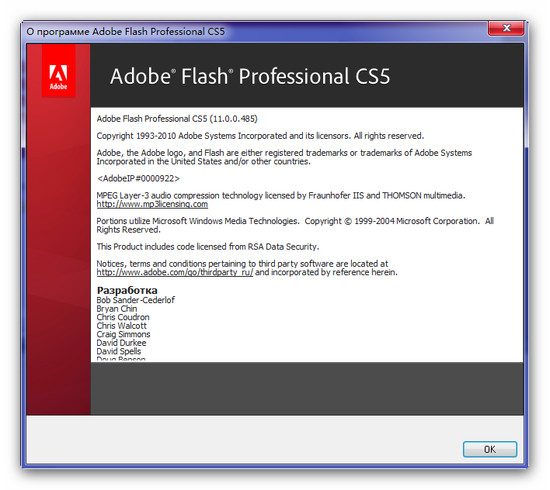Click the Разработка credits heading

[x=127, y=290]
